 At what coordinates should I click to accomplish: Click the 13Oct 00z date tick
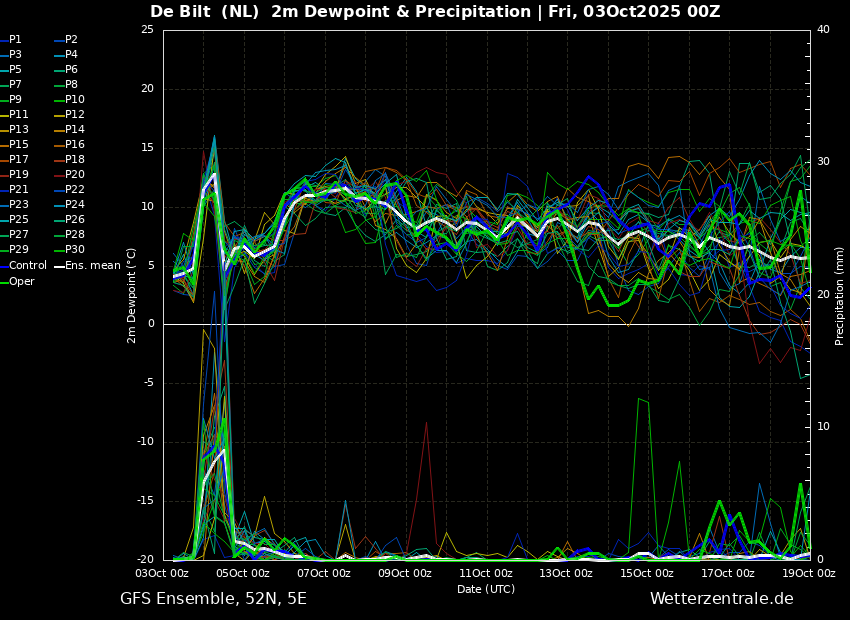point(566,573)
